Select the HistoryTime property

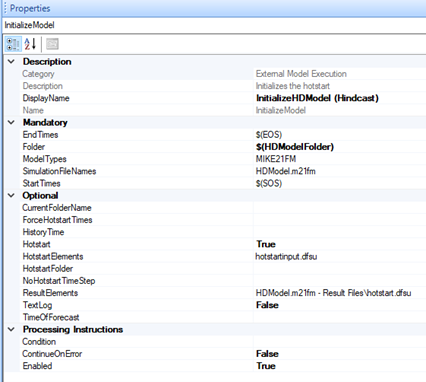click(43, 232)
